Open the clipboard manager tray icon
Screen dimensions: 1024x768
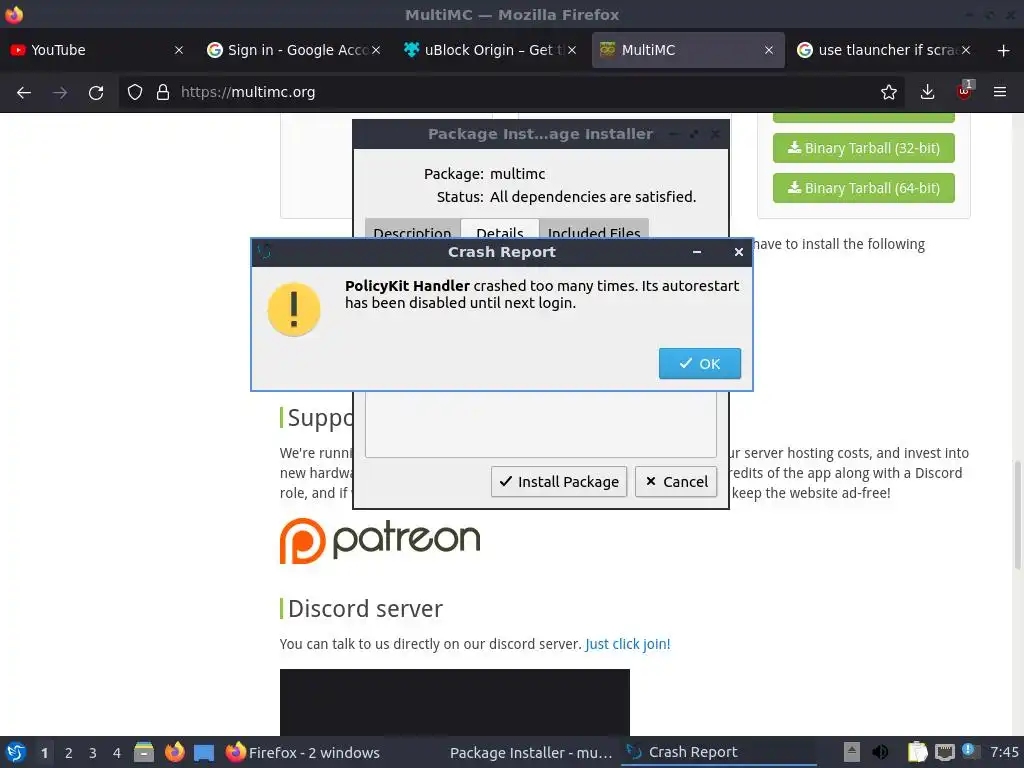click(x=917, y=752)
